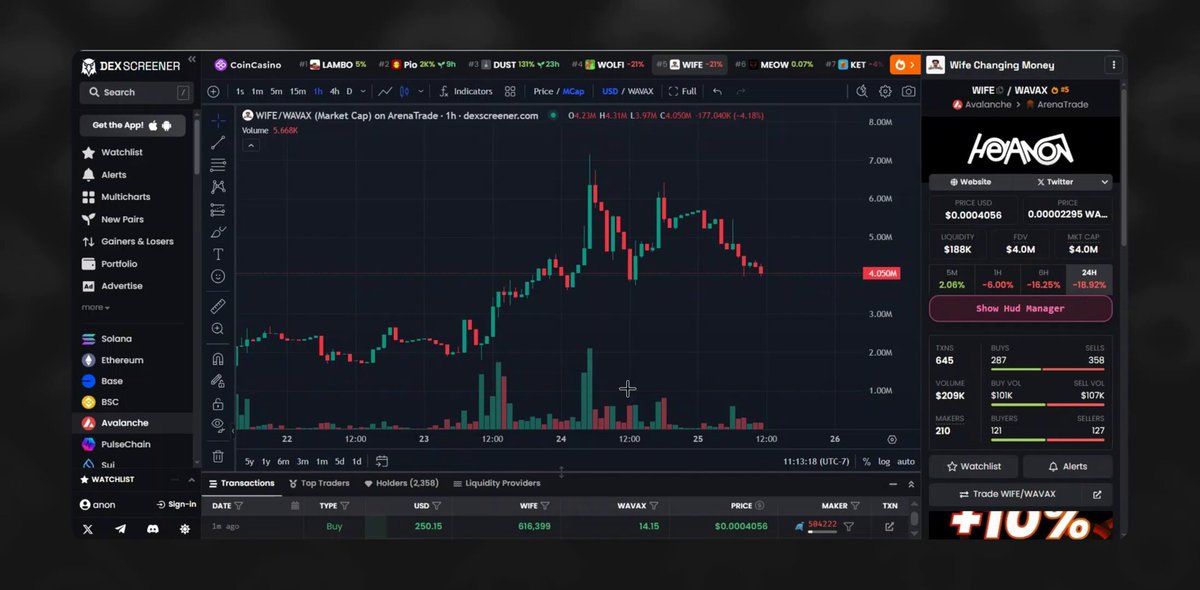This screenshot has width=1200, height=590.
Task: Select the ruler measure tool
Action: click(218, 306)
